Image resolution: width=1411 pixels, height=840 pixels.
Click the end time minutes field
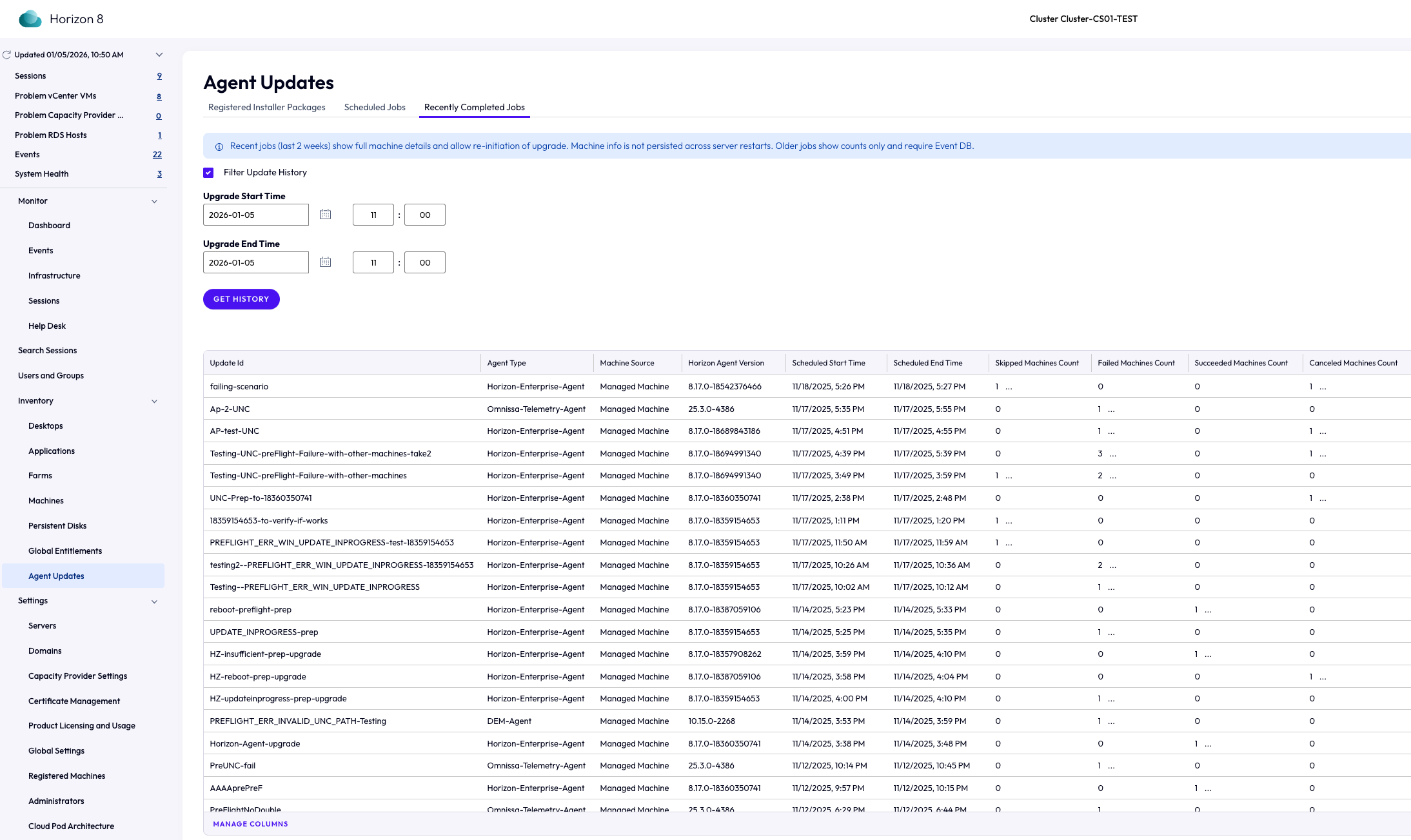click(x=425, y=262)
